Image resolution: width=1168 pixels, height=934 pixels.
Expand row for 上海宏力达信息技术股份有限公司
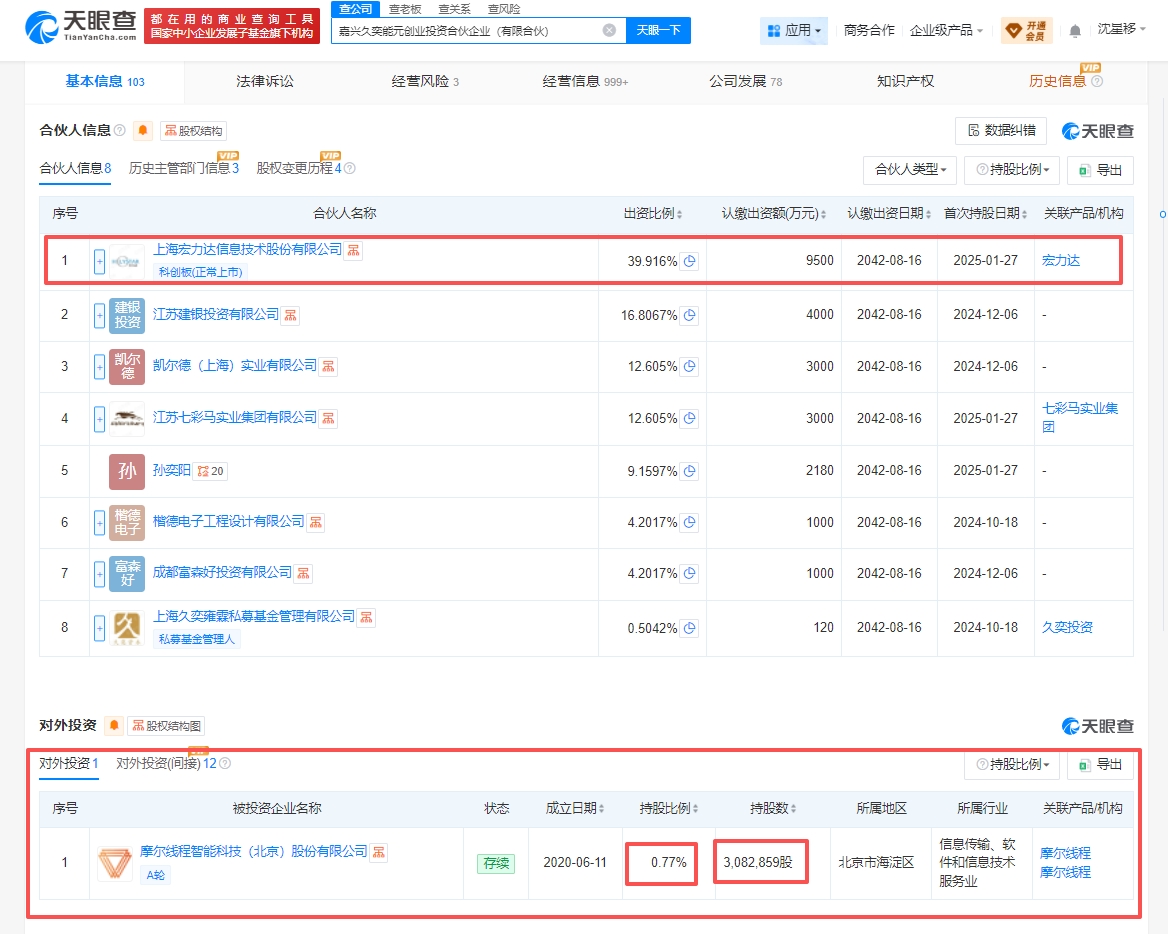pos(99,261)
